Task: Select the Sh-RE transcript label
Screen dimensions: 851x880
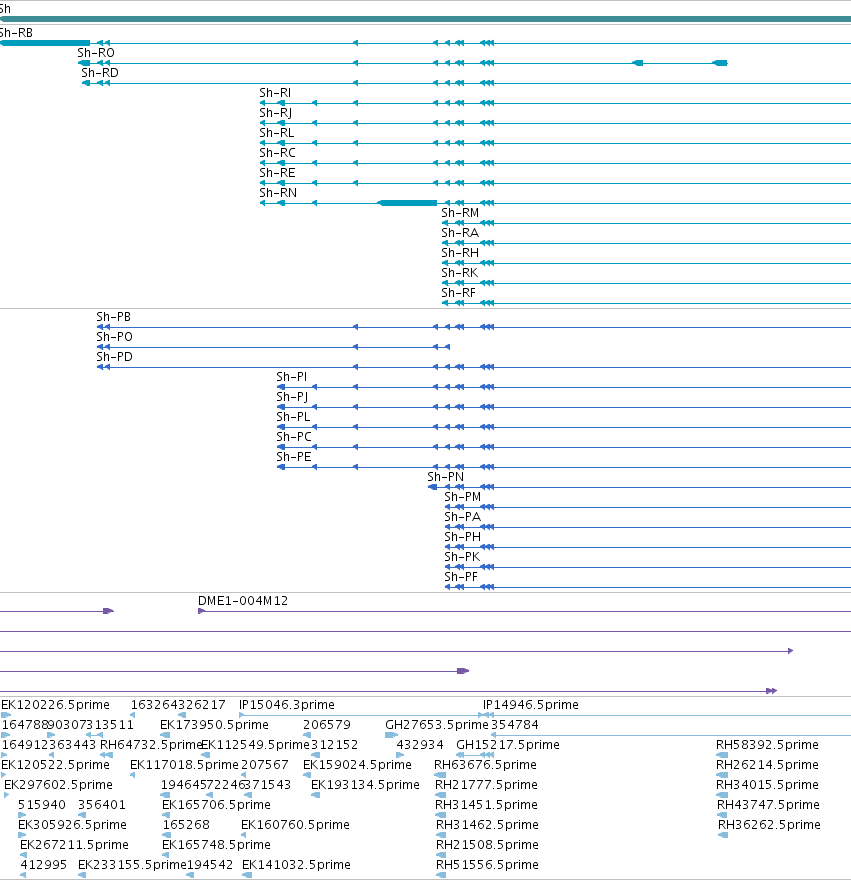Action: (277, 173)
